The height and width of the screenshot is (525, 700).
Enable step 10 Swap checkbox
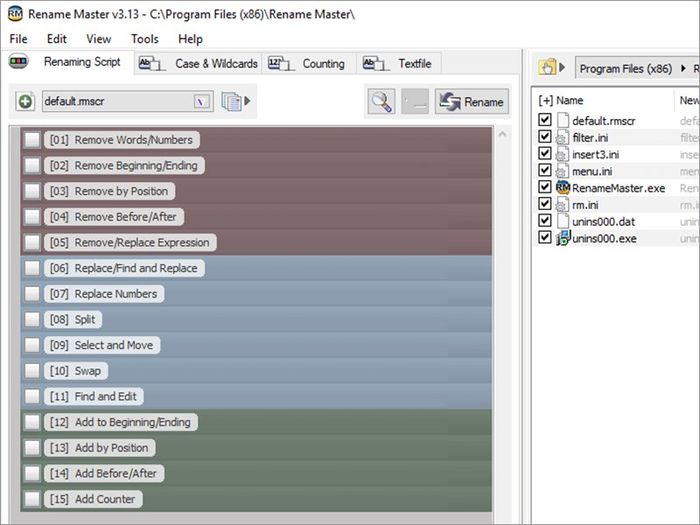coord(32,371)
